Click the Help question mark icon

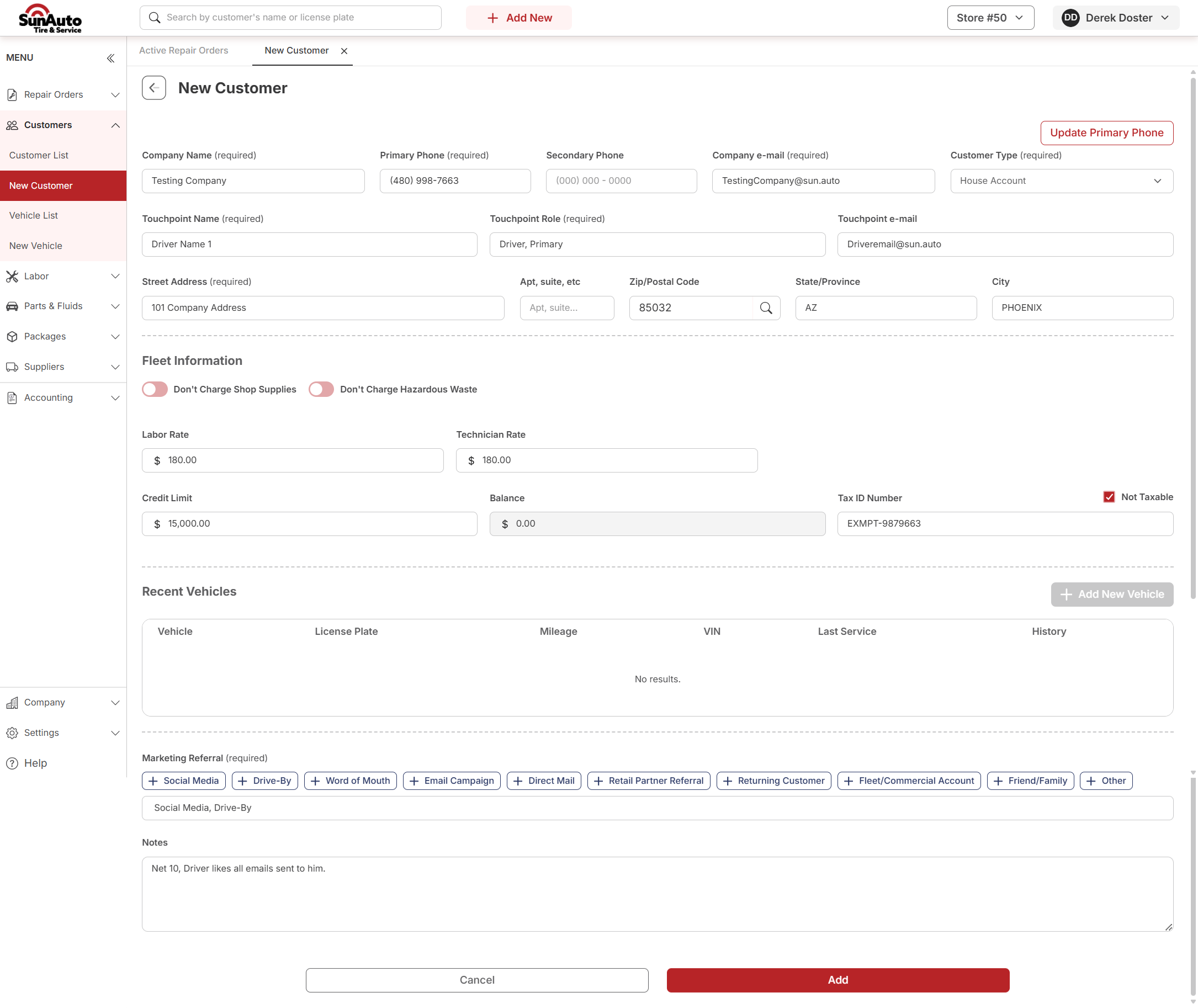pyautogui.click(x=12, y=763)
